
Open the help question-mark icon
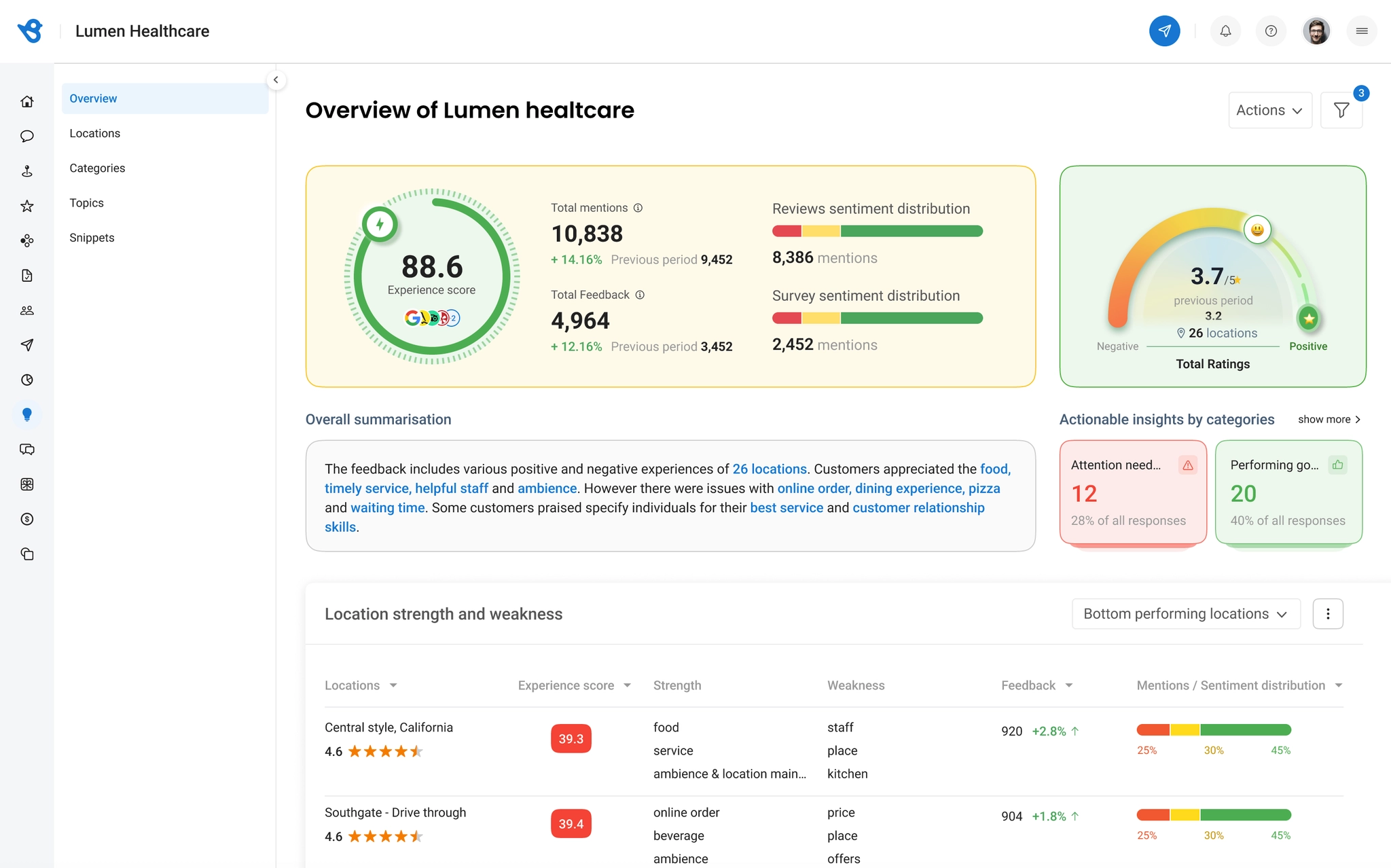(1271, 31)
